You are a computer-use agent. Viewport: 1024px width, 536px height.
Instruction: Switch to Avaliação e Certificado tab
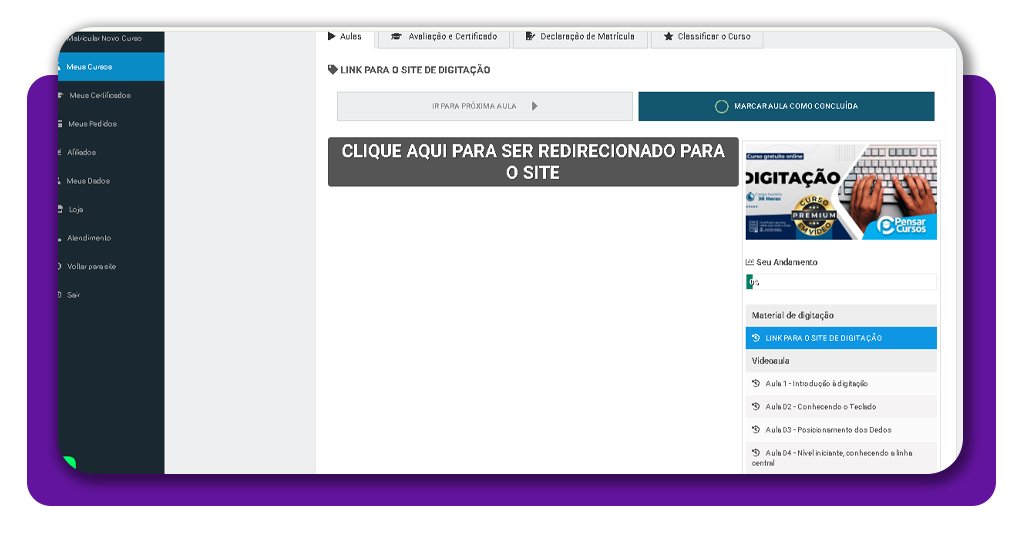coord(444,37)
